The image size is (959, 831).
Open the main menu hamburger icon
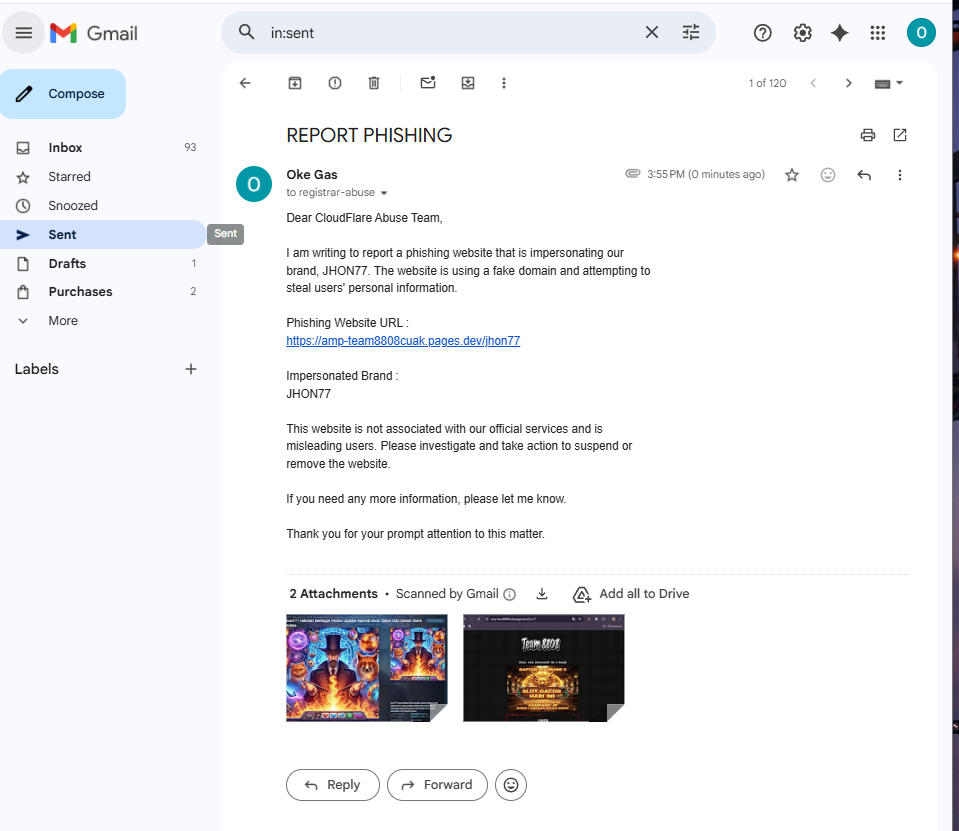point(24,32)
